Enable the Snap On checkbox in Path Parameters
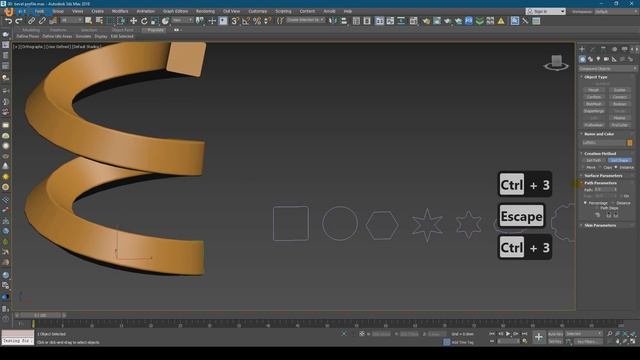The image size is (640, 360). 622,196
